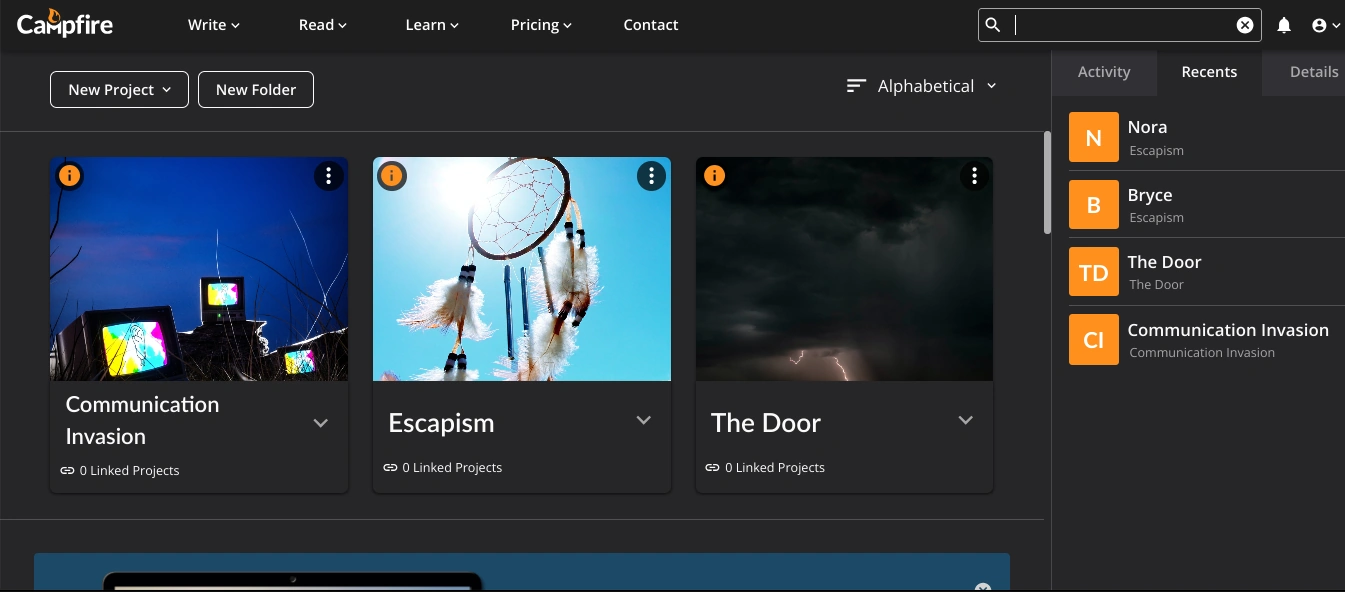Click the info icon on Communication Invasion card

(x=69, y=175)
